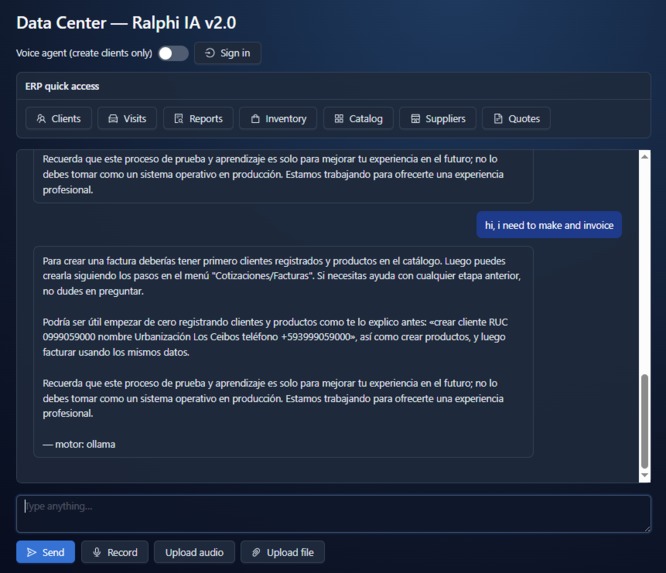
Task: Open the Visits quick access
Action: point(127,119)
